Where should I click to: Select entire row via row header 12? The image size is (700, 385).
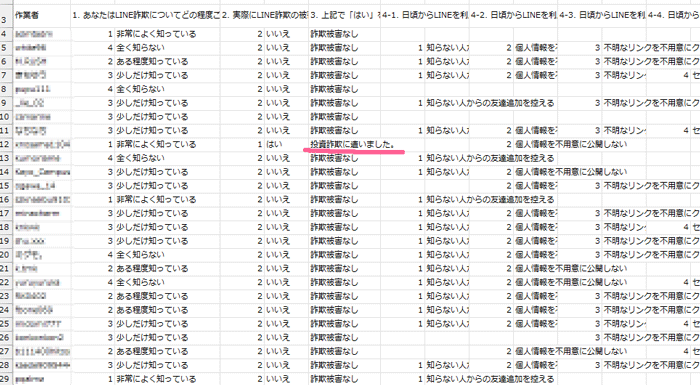6,144
